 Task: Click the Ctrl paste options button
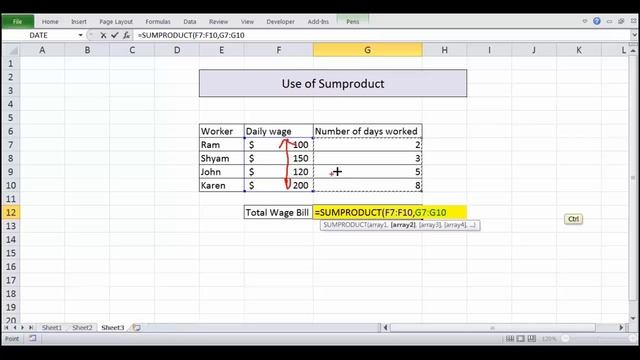[573, 219]
